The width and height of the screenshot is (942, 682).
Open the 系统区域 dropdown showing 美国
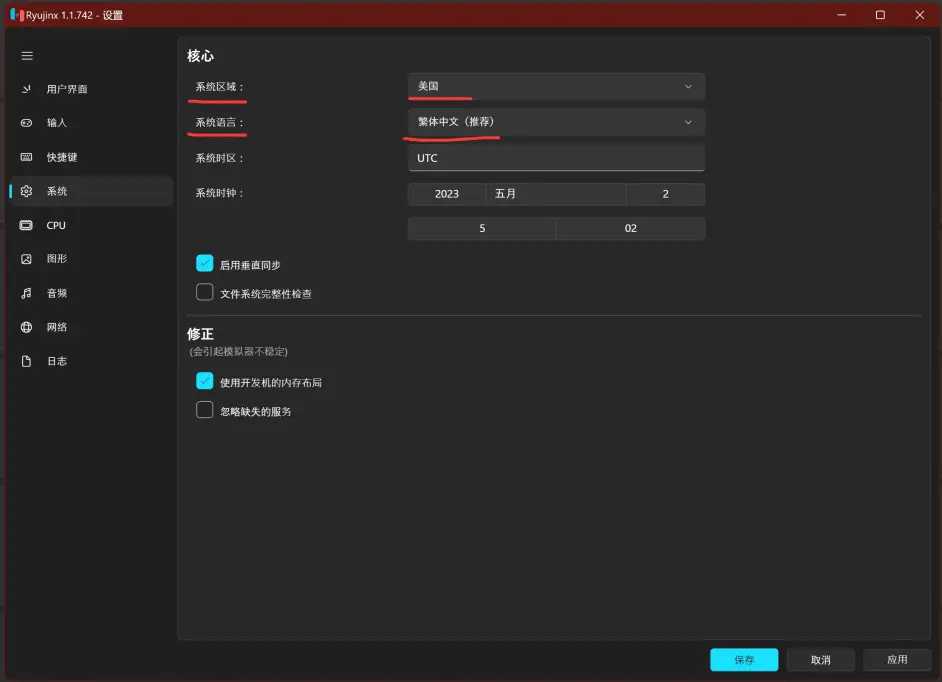[x=556, y=87]
